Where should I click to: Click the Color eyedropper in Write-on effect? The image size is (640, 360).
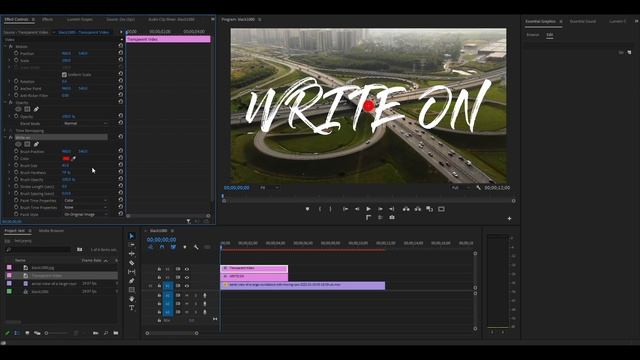pyautogui.click(x=74, y=158)
